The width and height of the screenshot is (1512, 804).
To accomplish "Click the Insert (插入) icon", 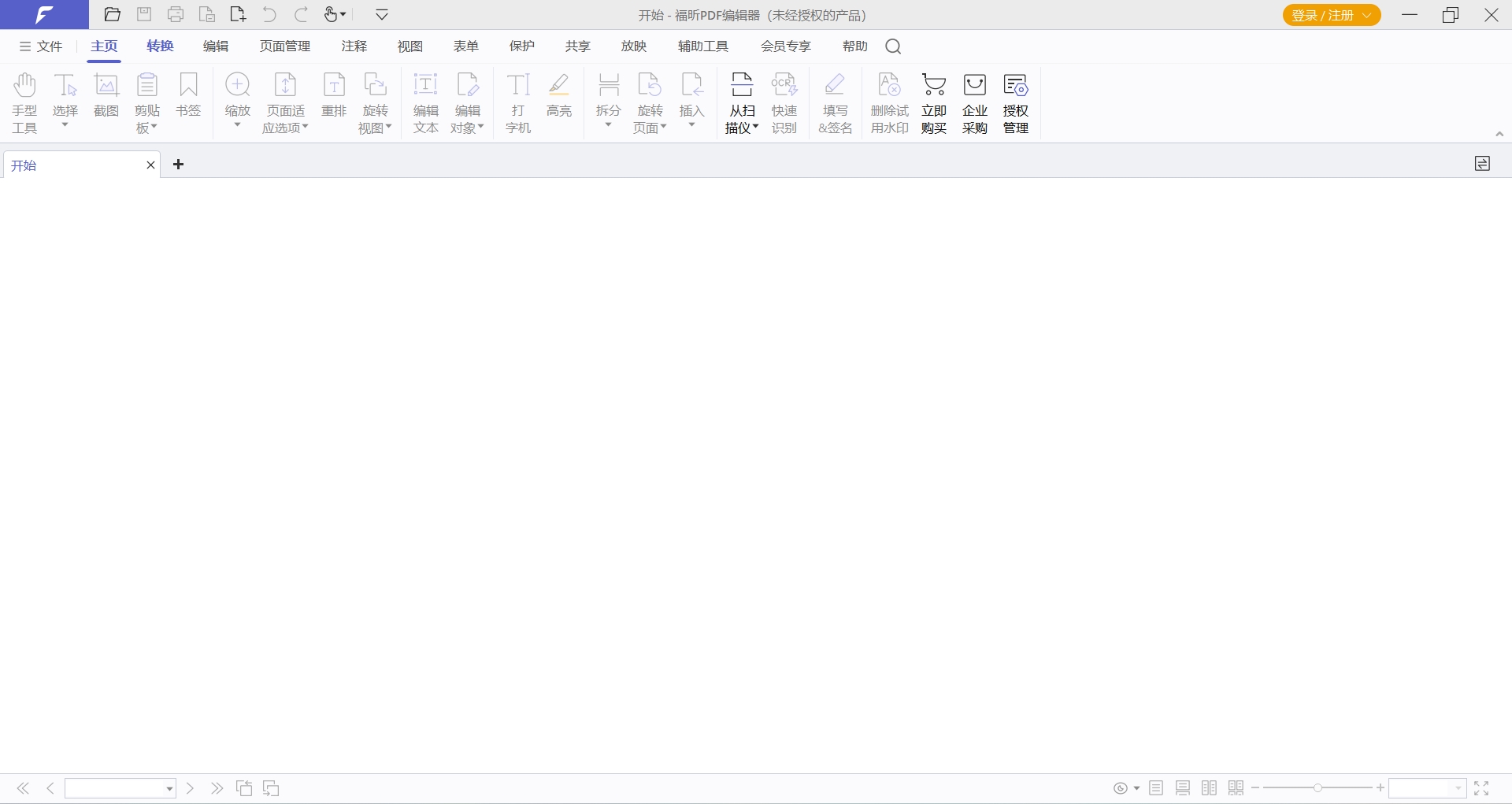I will [691, 84].
